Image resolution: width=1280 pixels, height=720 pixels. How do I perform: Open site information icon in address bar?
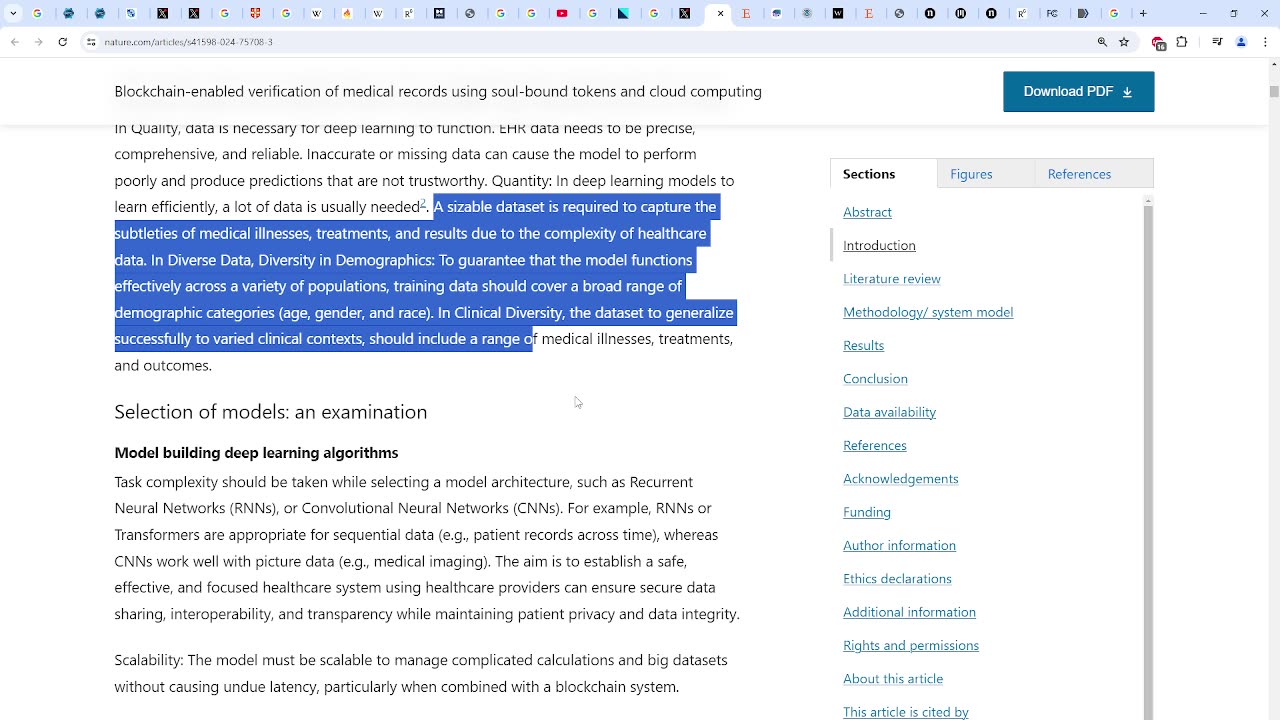pyautogui.click(x=91, y=42)
